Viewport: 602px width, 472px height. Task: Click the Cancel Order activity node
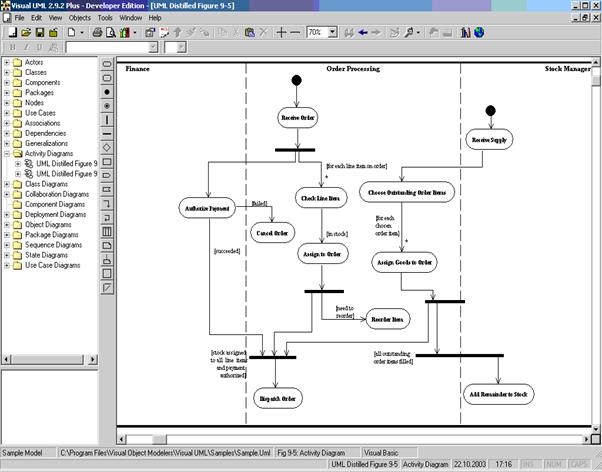(272, 233)
